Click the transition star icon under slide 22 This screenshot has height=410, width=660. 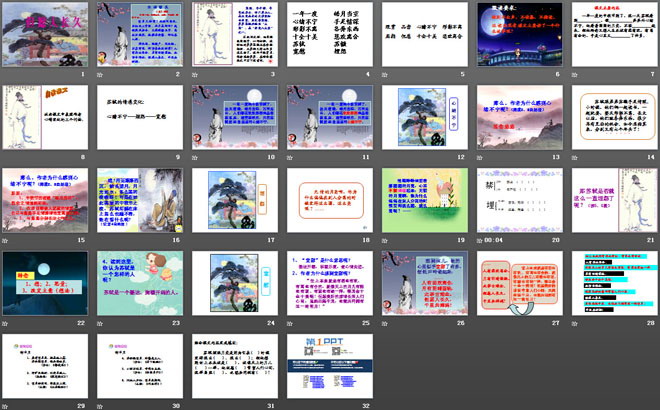(5, 323)
